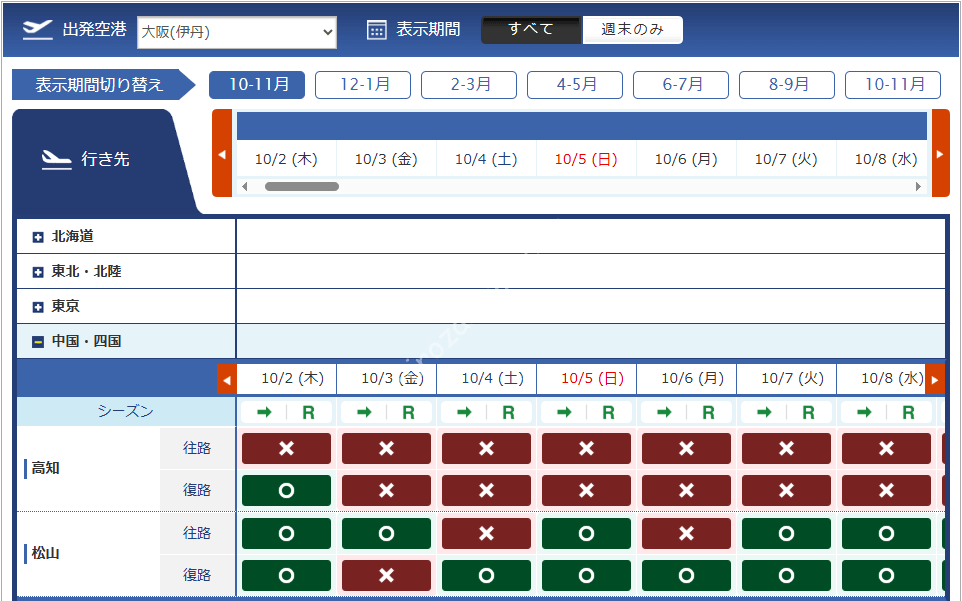Image resolution: width=962 pixels, height=601 pixels.
Task: Click the landing airplane icon beside 行き先
Action: (x=56, y=160)
